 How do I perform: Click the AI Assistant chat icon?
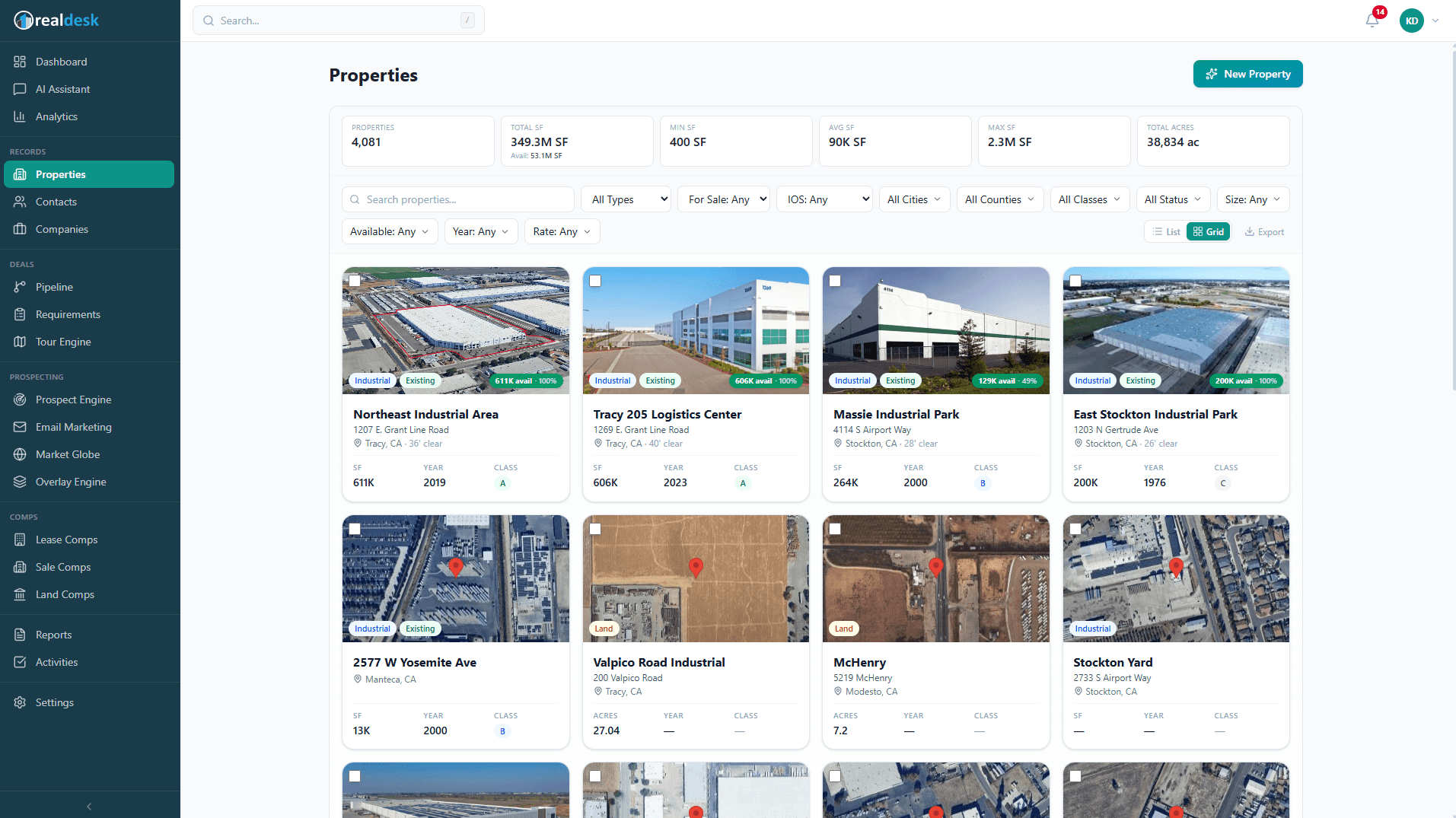(20, 89)
